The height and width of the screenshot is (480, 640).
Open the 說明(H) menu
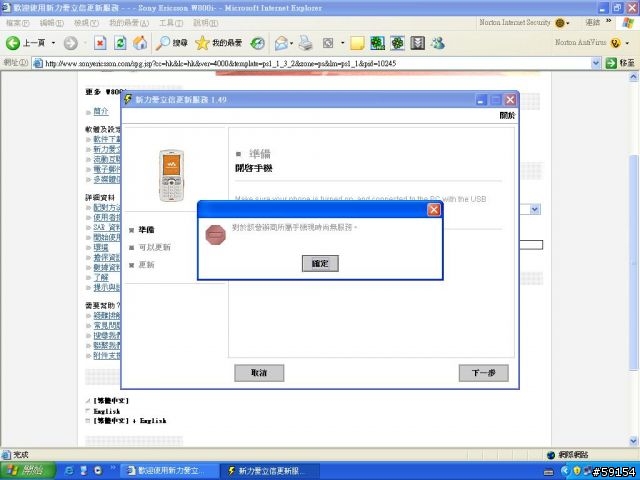[x=205, y=23]
